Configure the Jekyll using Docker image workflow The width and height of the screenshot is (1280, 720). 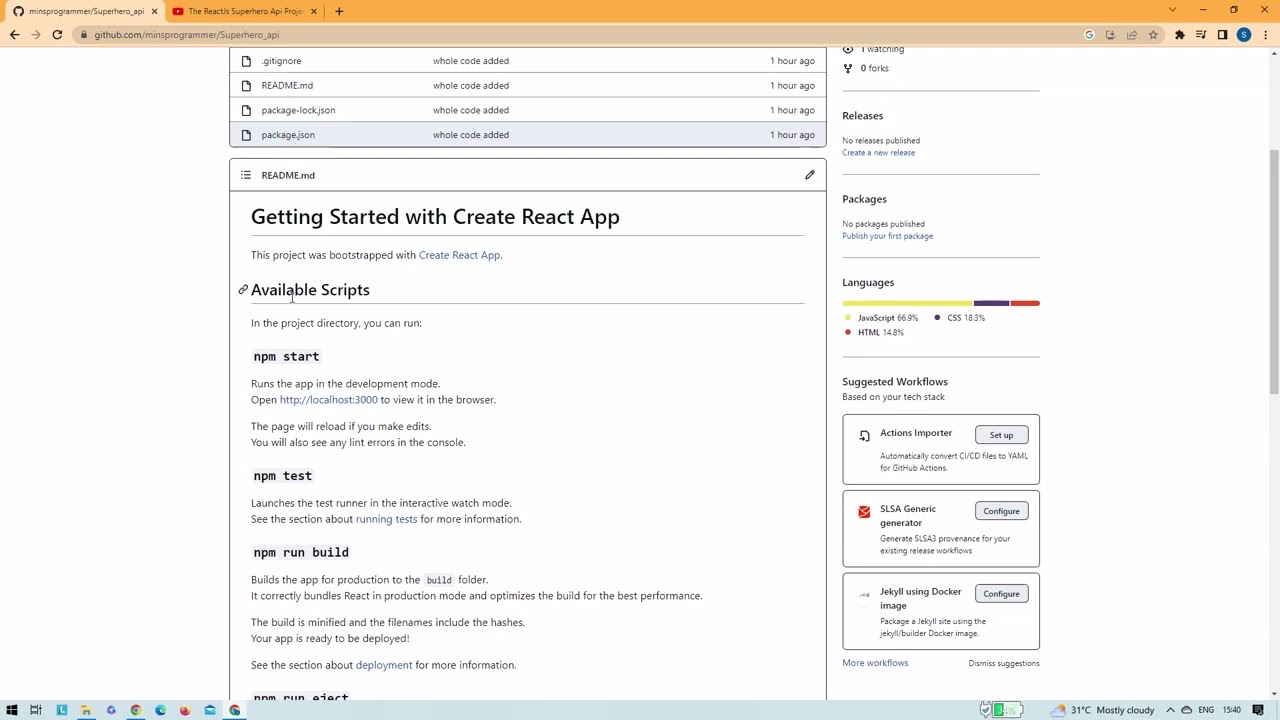1001,594
